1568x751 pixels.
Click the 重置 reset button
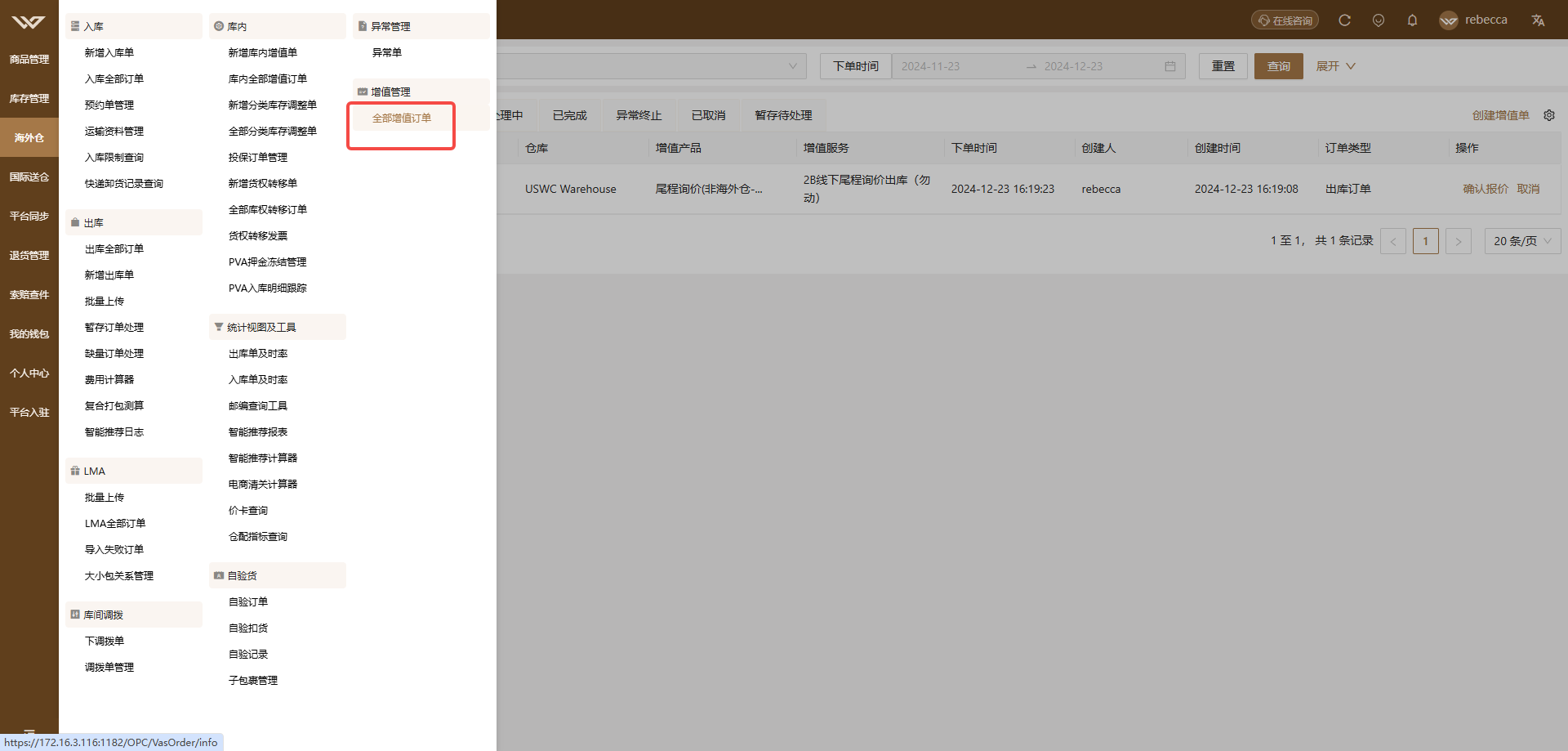(1223, 66)
